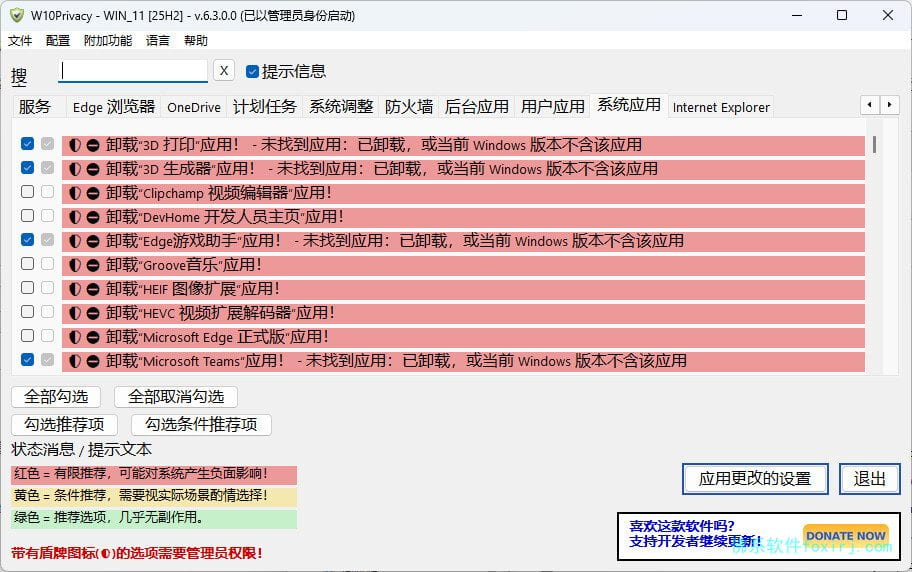
Task: Click the minus icon on the DevHome row
Action: [92, 217]
